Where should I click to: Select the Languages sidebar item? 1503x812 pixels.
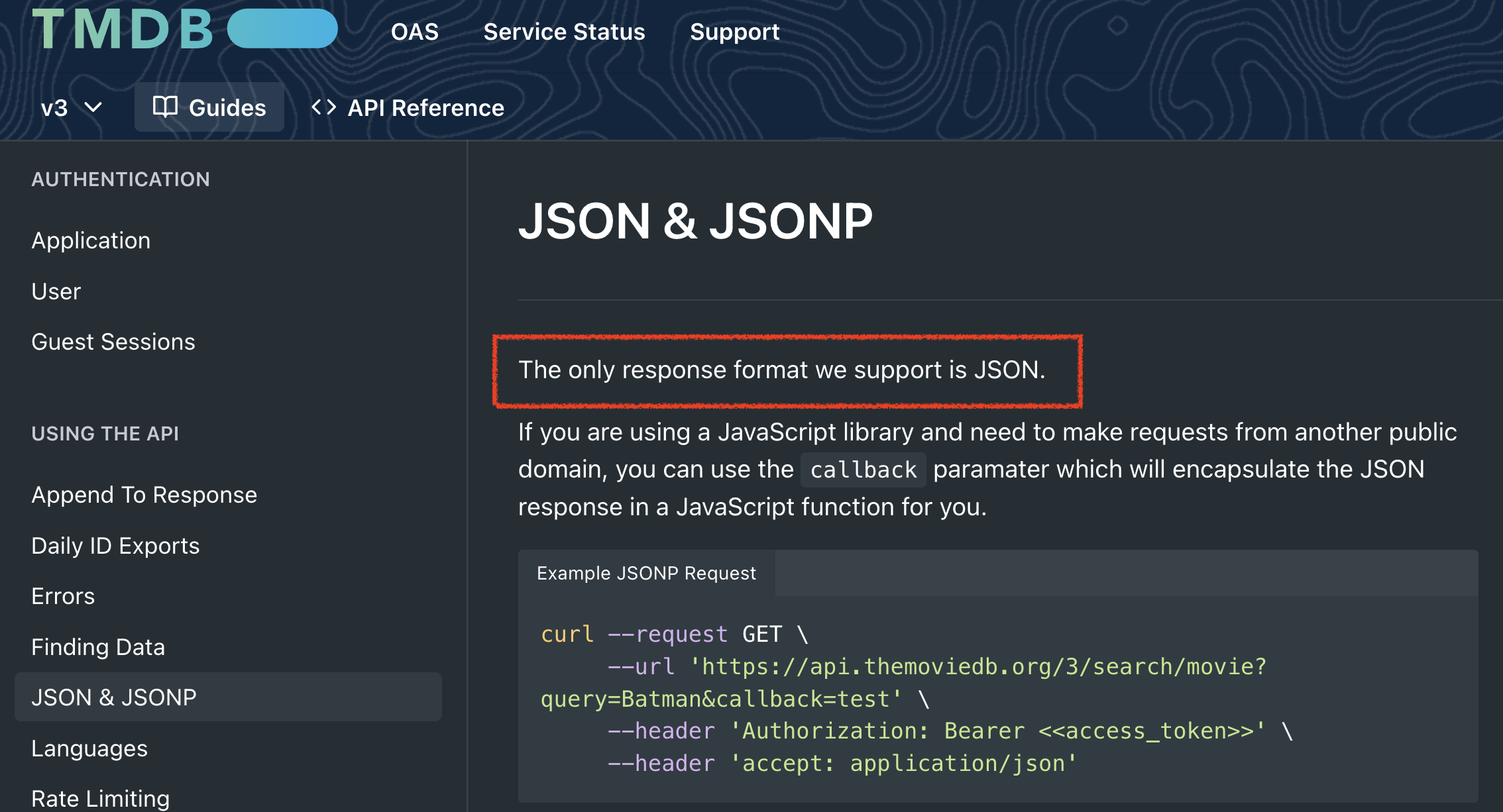(x=89, y=748)
